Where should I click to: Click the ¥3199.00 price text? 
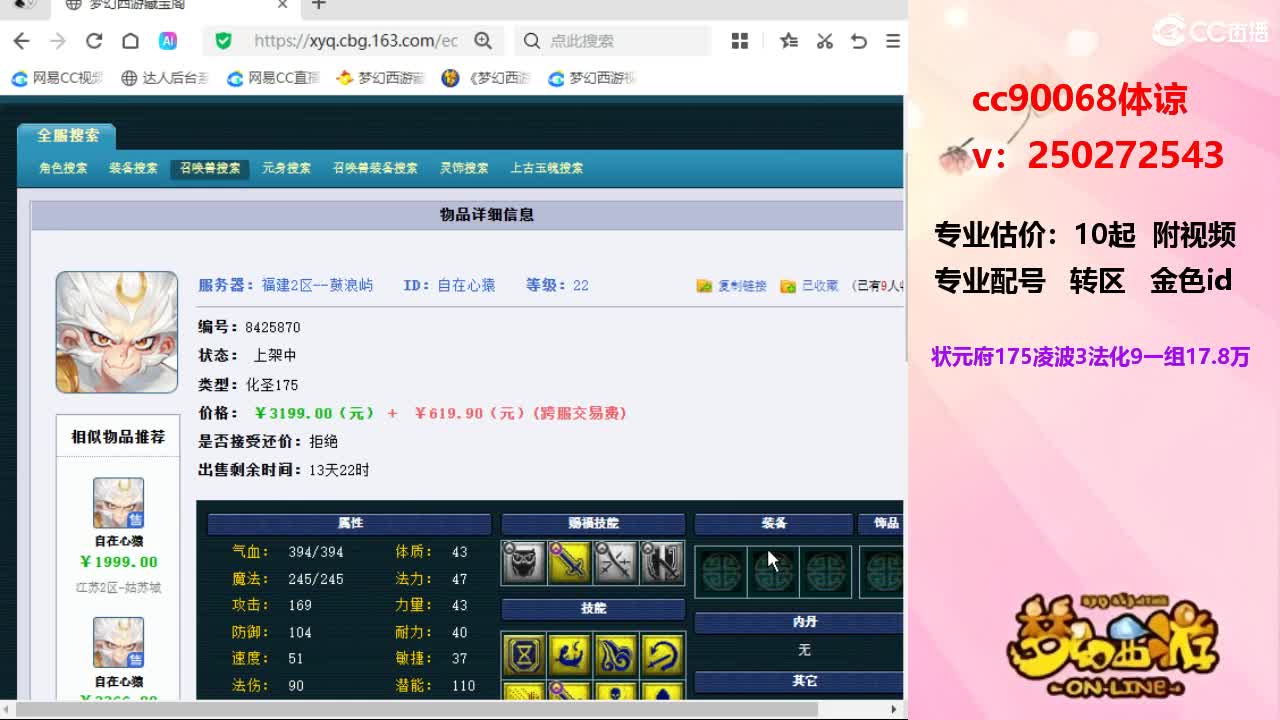pyautogui.click(x=315, y=413)
